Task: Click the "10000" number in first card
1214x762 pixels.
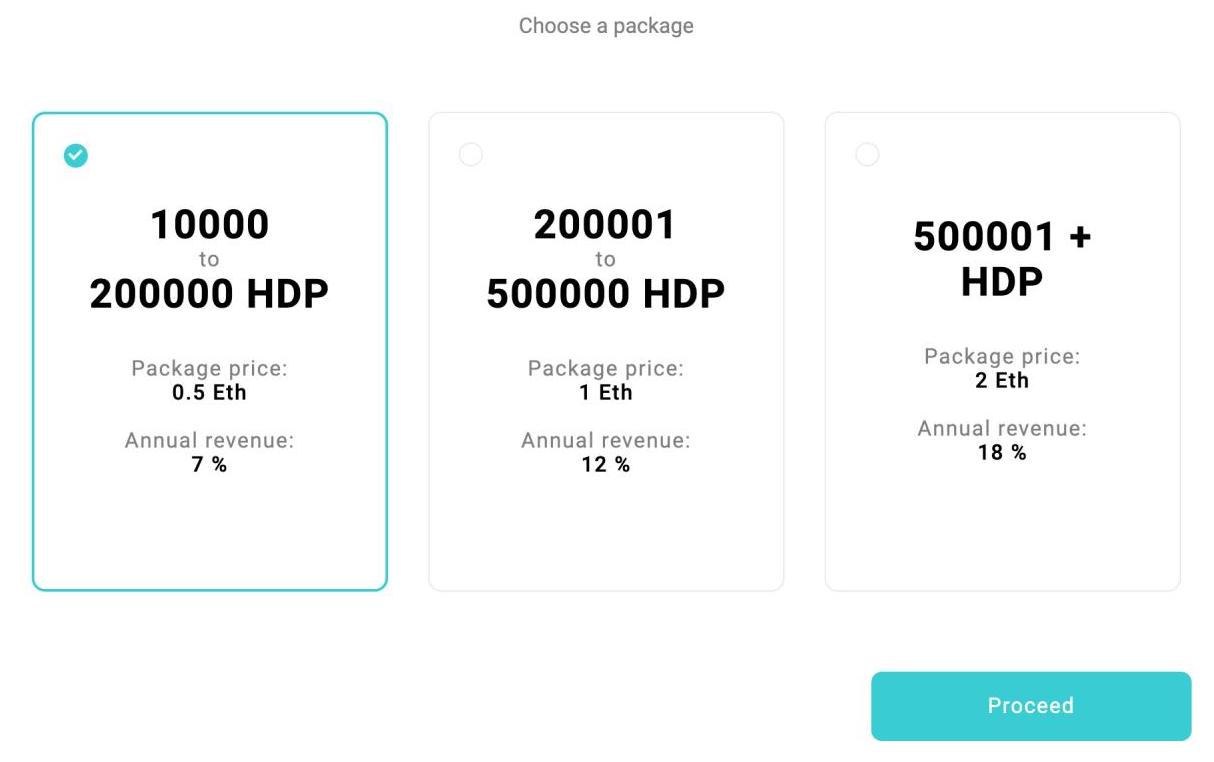Action: point(210,225)
